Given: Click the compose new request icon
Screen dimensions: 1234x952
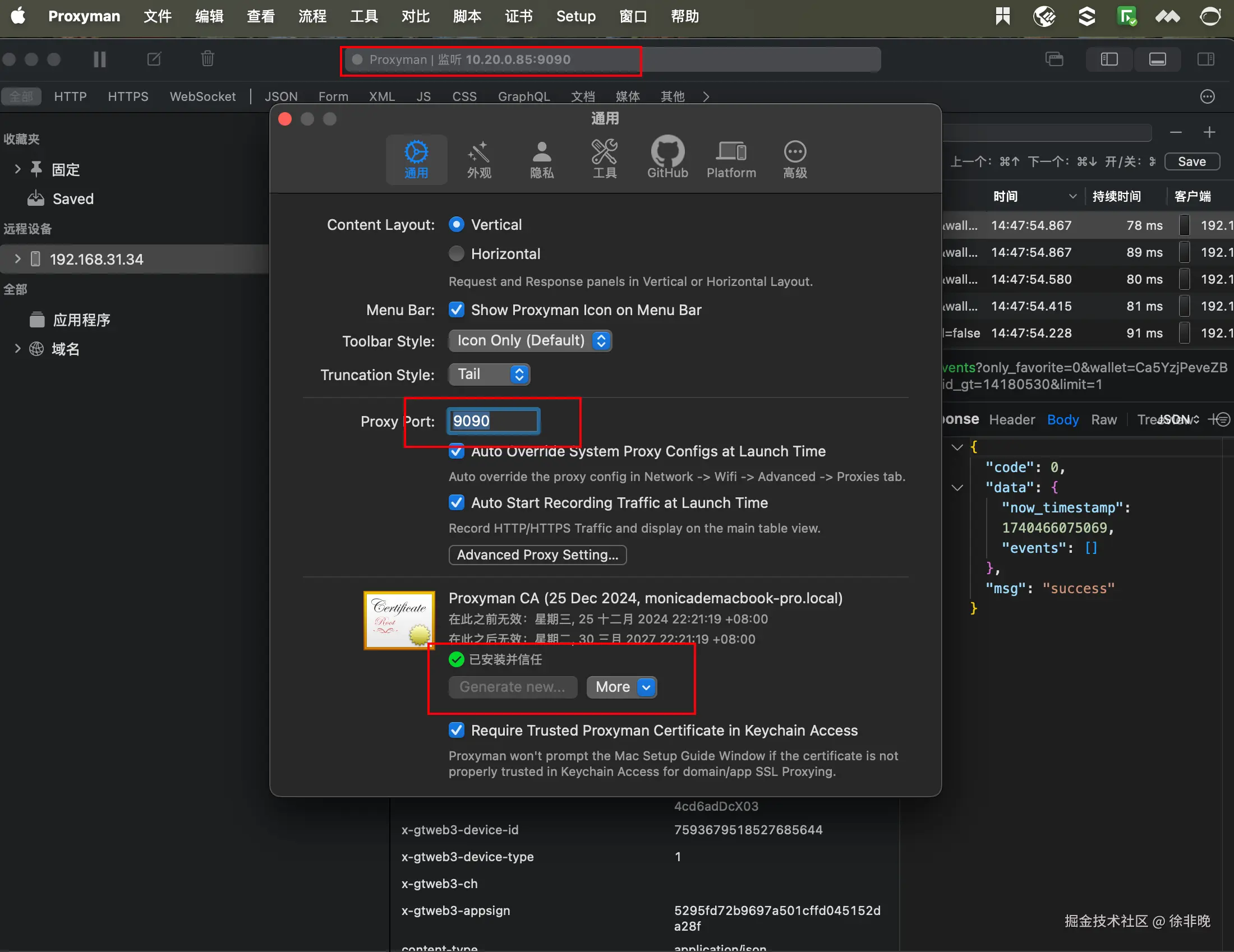Looking at the screenshot, I should pos(154,59).
